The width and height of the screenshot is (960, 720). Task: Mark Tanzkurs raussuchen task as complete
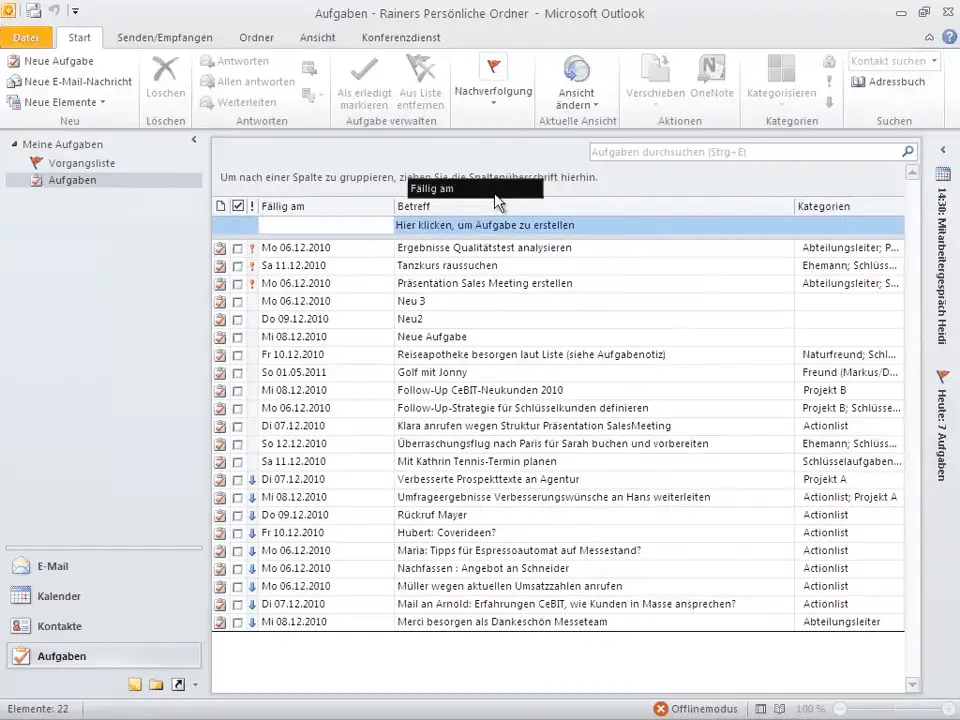238,266
